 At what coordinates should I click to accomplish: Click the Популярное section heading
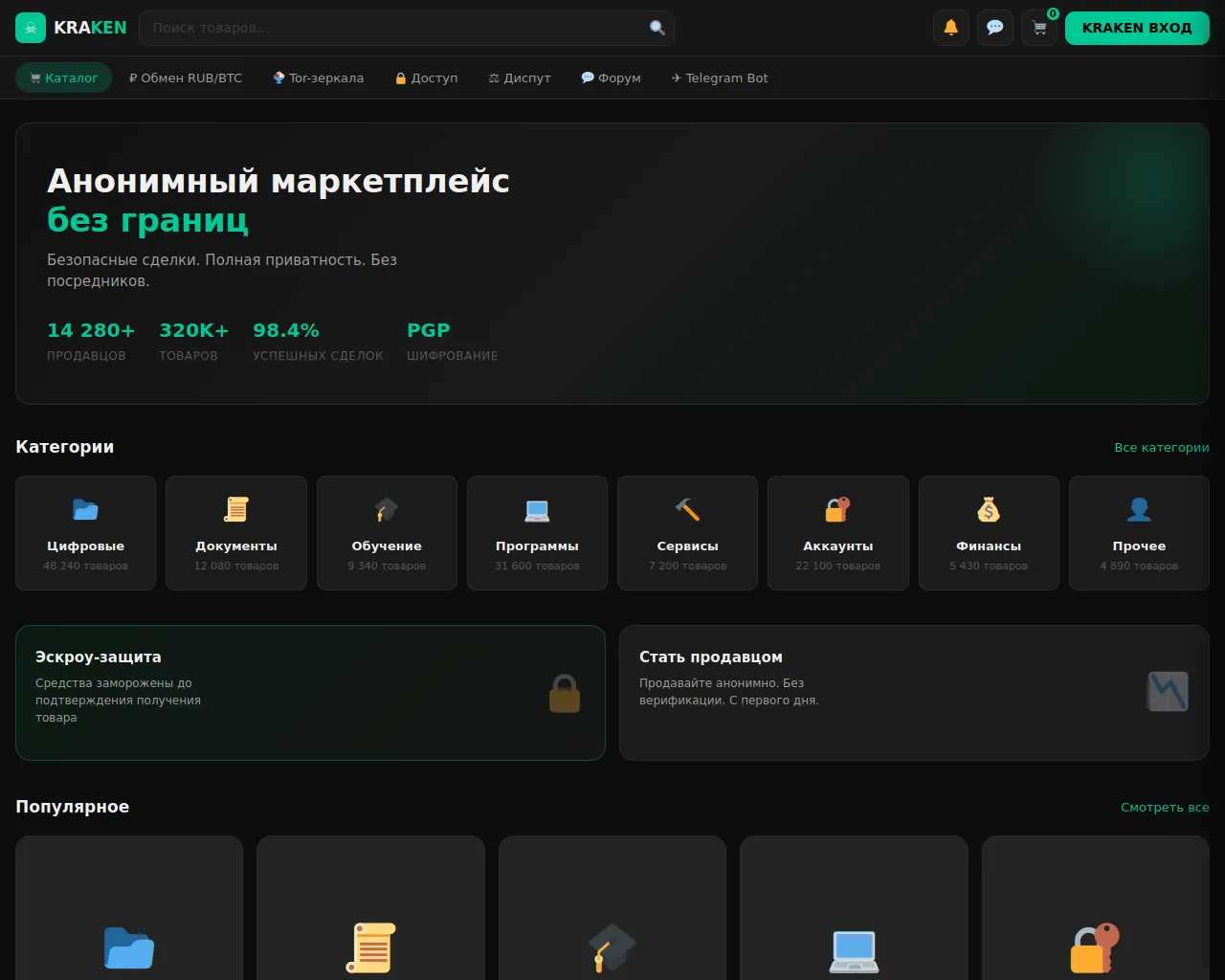point(73,807)
